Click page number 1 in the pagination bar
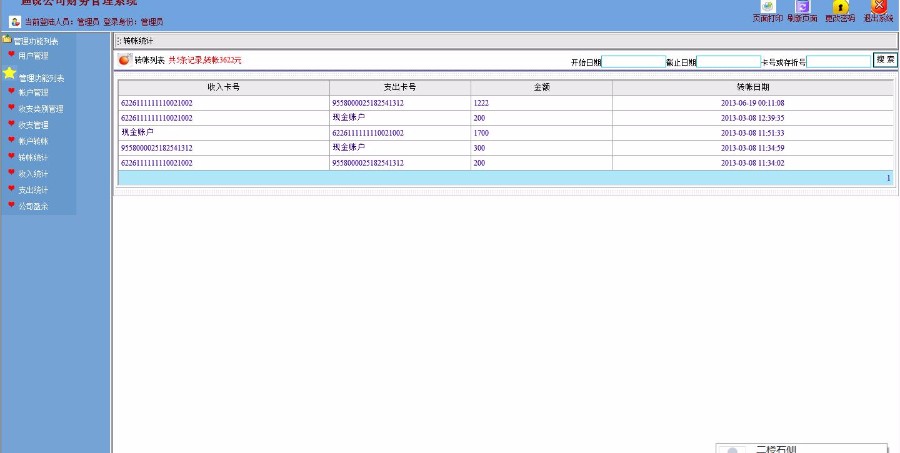 coord(889,178)
